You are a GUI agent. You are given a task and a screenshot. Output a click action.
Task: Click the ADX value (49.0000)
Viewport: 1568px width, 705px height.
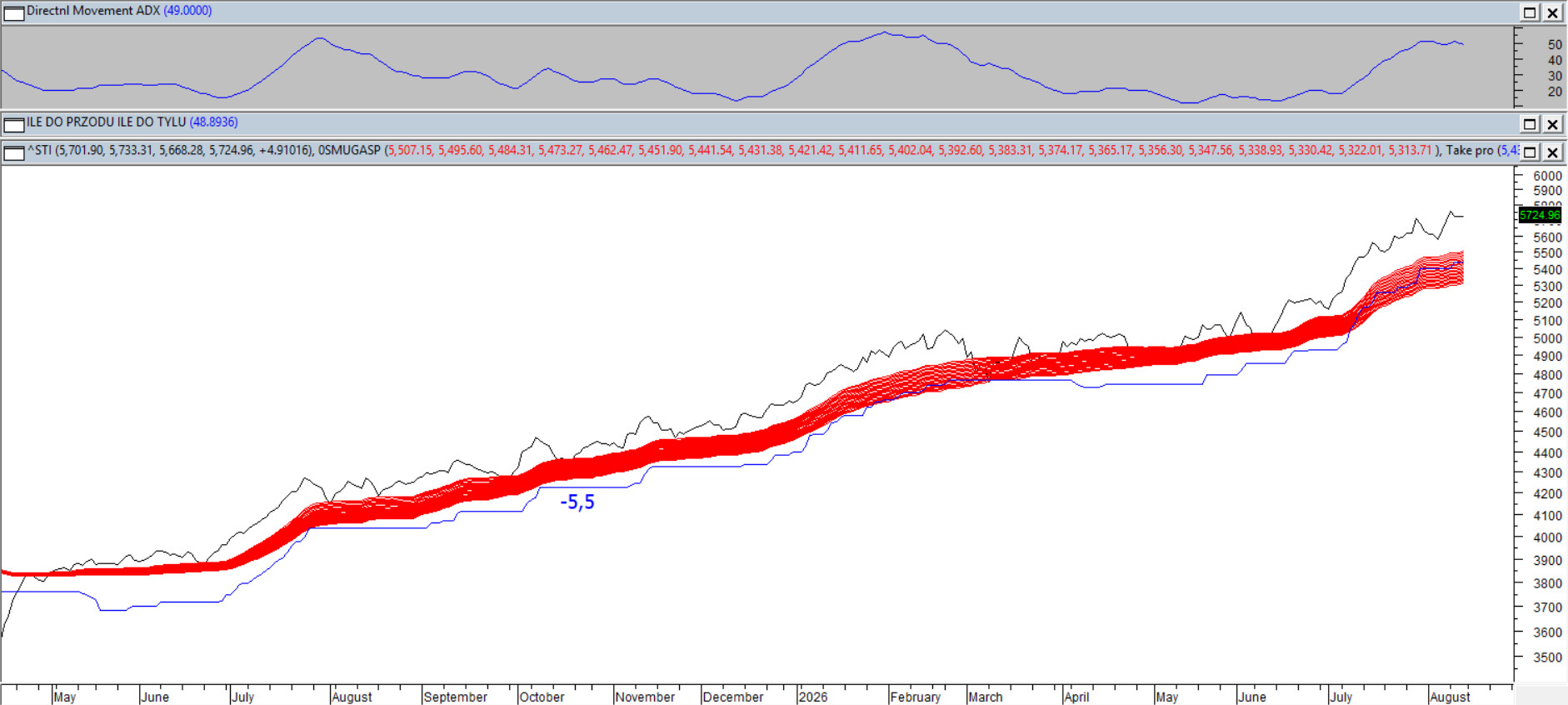[187, 11]
